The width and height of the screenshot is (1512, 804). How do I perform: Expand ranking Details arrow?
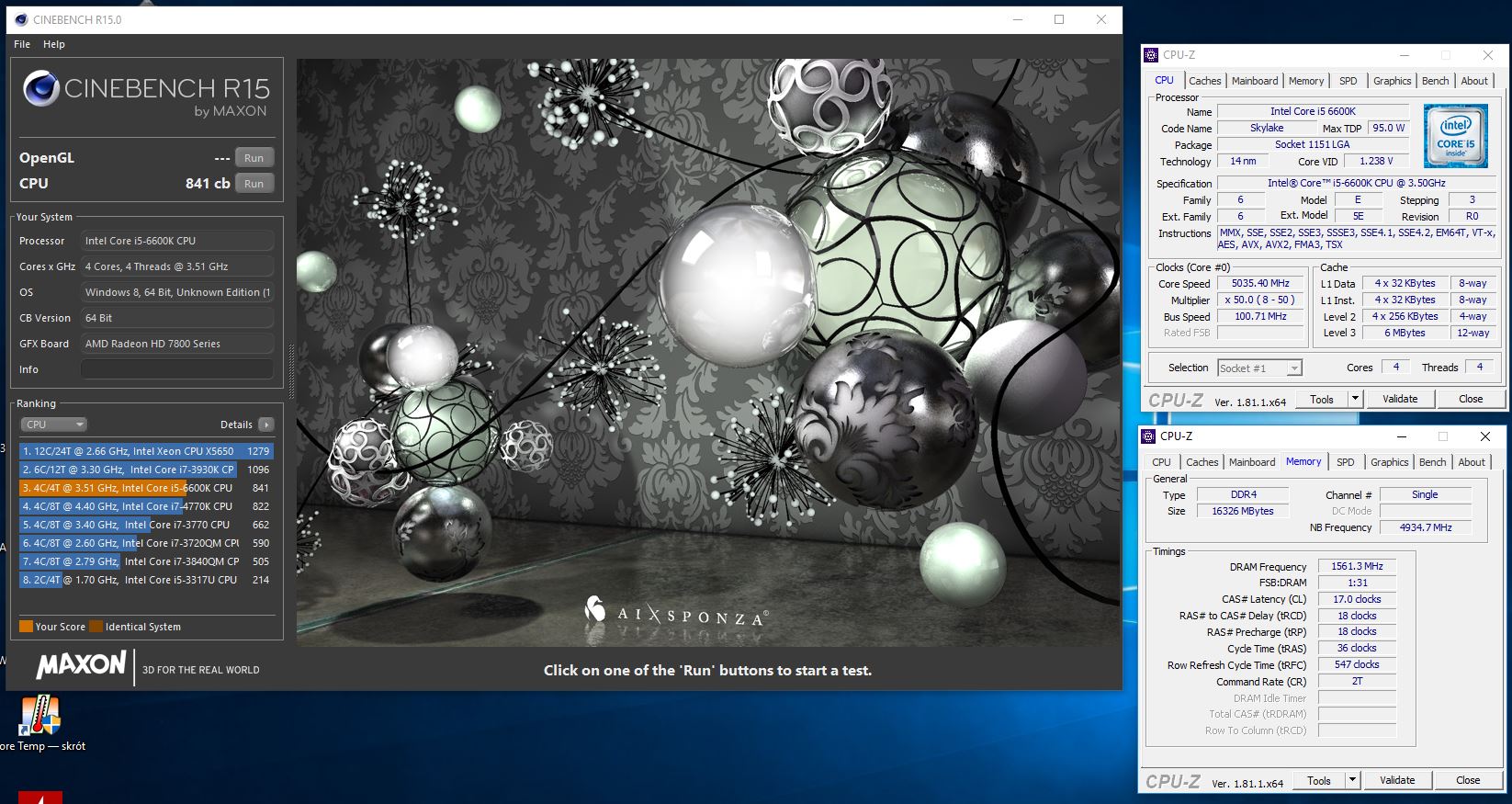266,425
